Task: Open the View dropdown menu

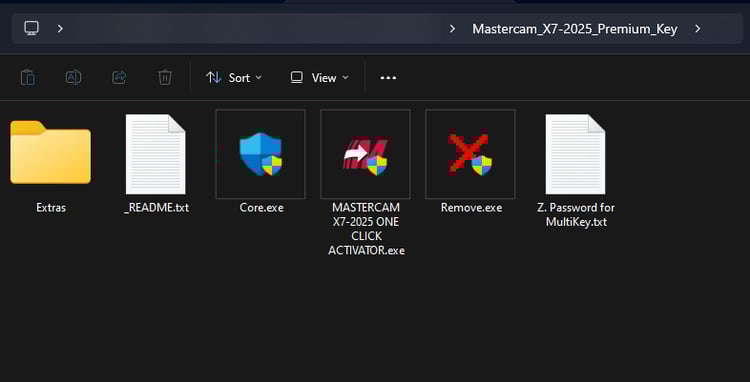Action: coord(320,77)
